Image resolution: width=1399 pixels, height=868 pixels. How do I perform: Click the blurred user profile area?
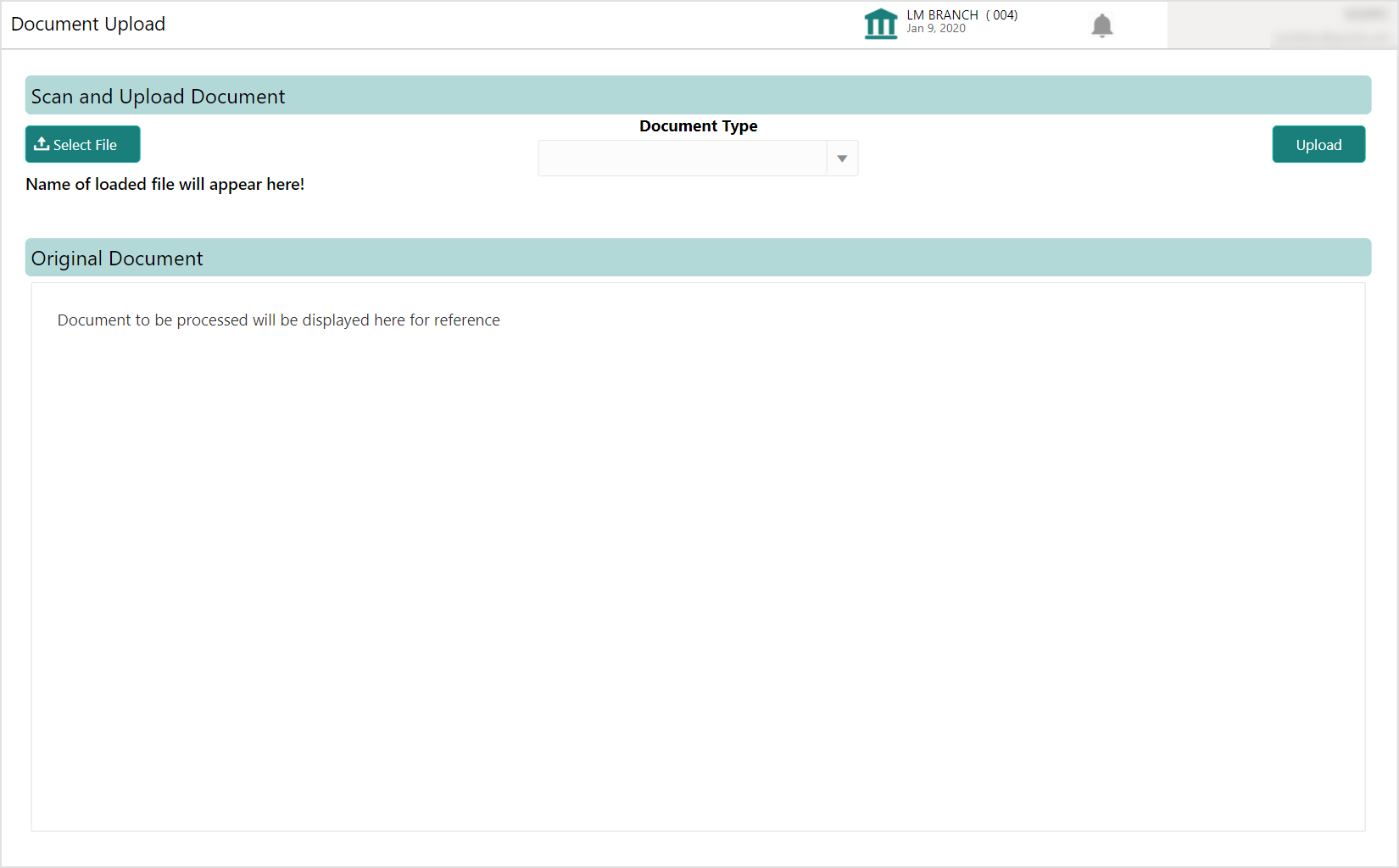[x=1281, y=25]
